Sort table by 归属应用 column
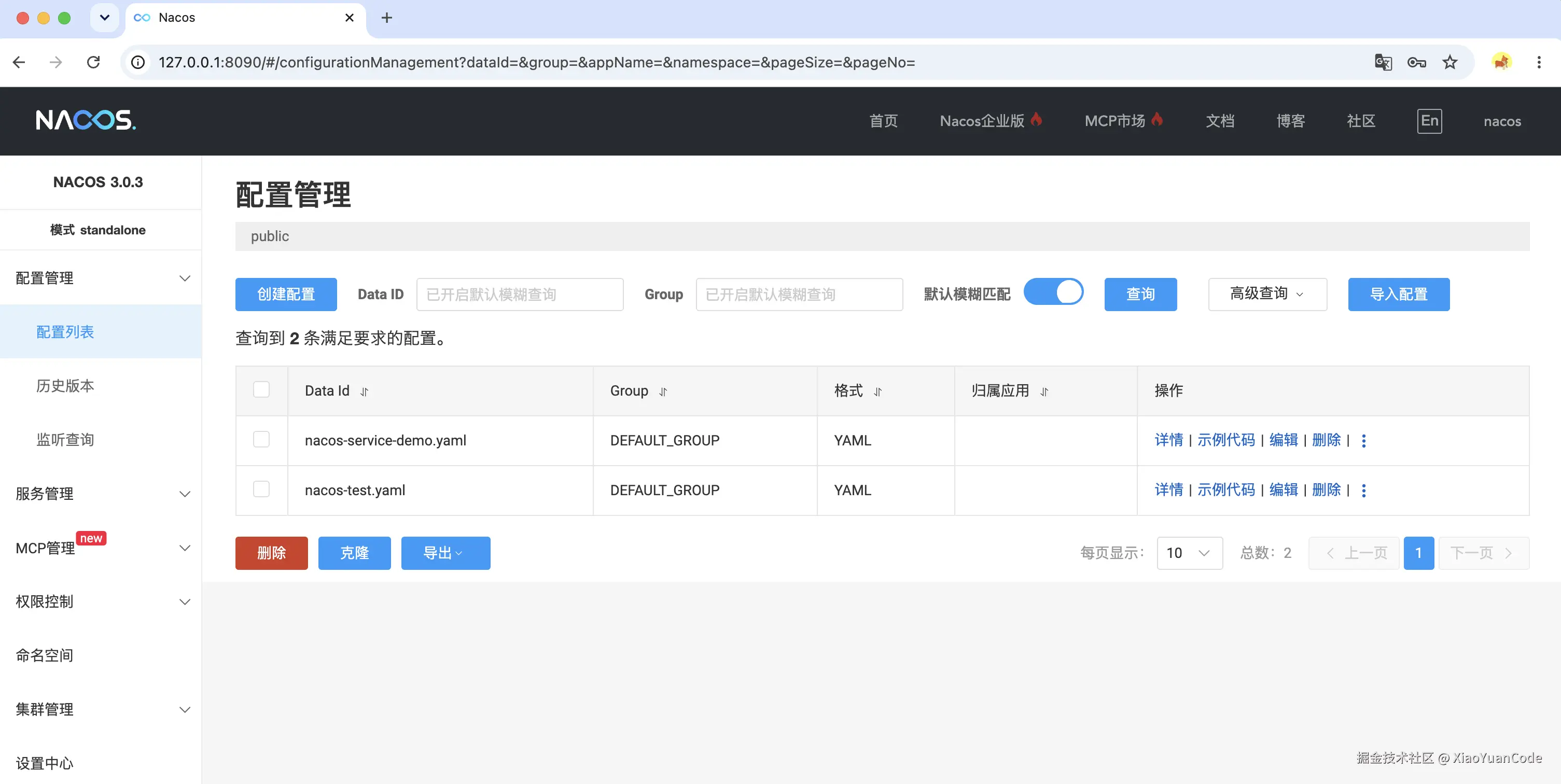 1044,392
